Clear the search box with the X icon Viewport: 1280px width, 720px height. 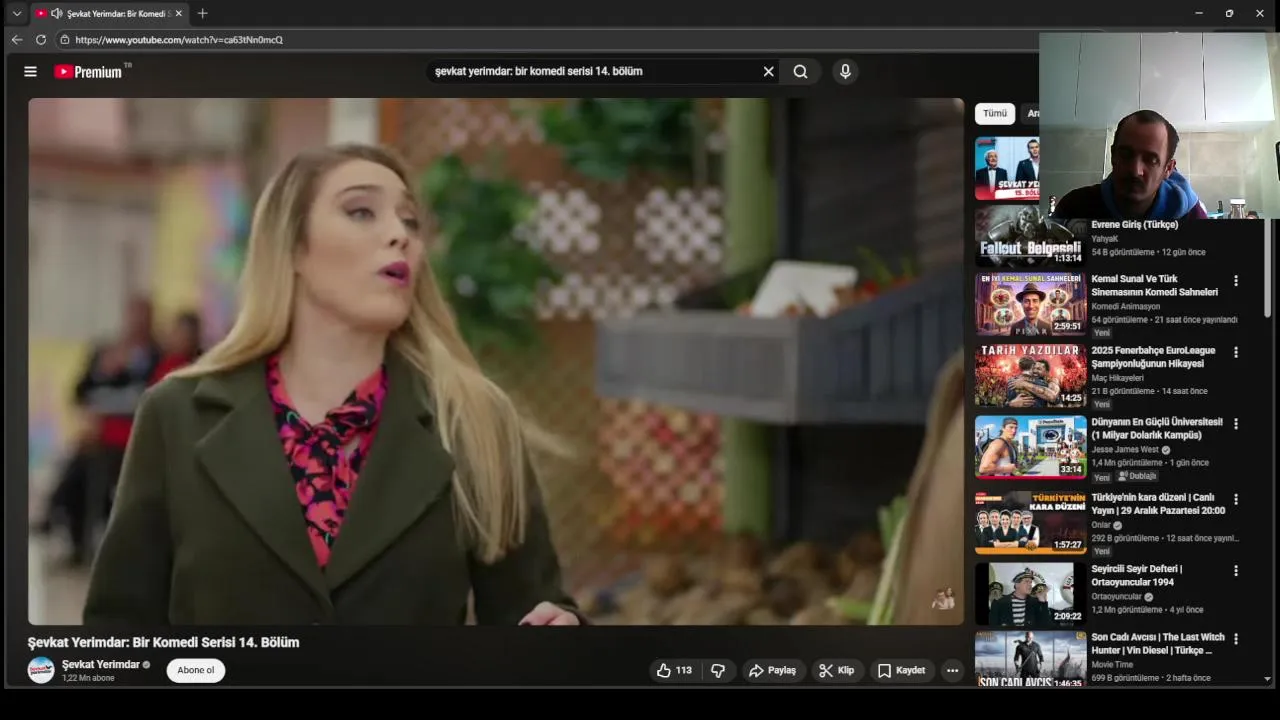pos(768,71)
